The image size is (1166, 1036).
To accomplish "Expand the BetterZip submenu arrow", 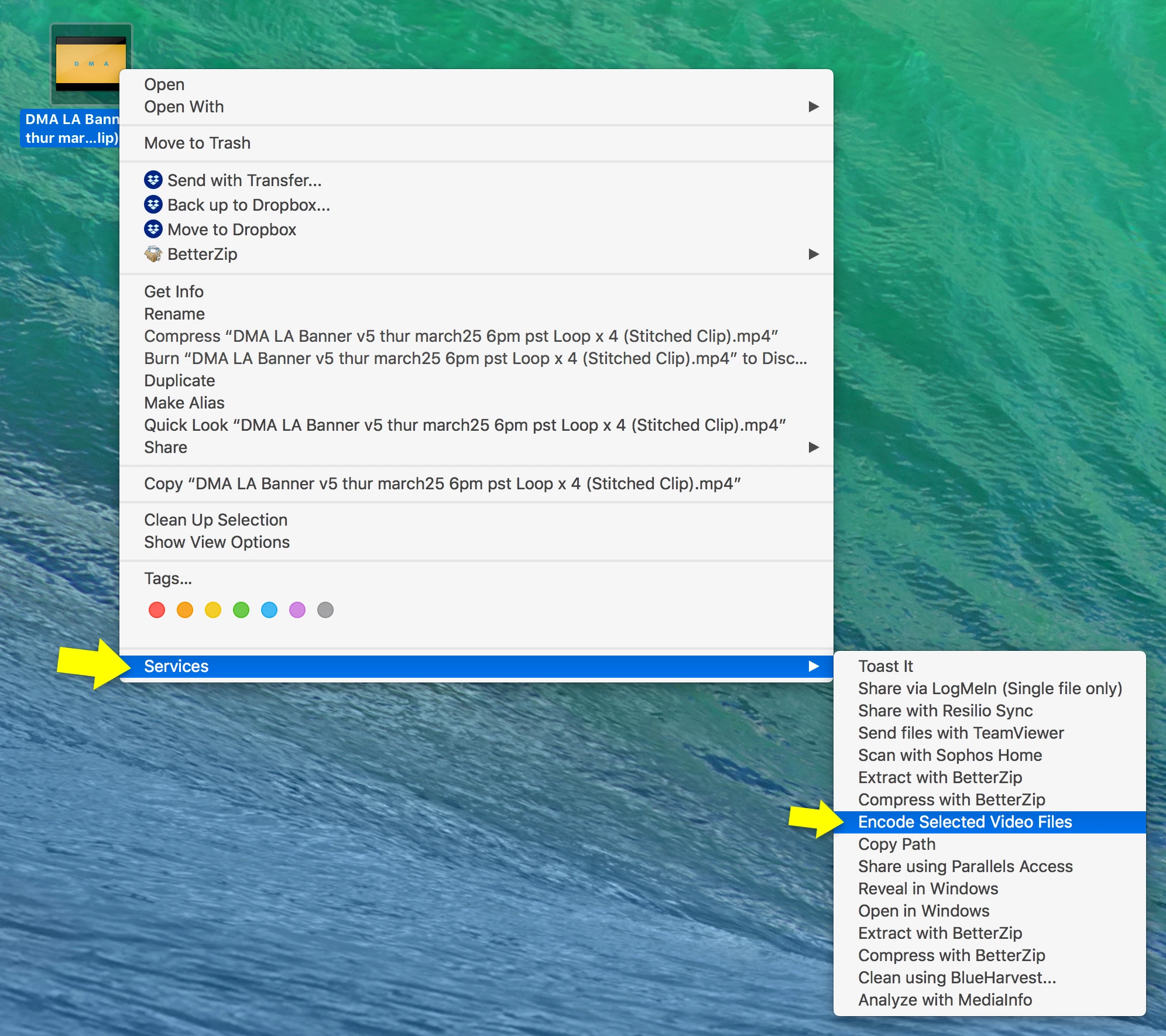I will 813,254.
